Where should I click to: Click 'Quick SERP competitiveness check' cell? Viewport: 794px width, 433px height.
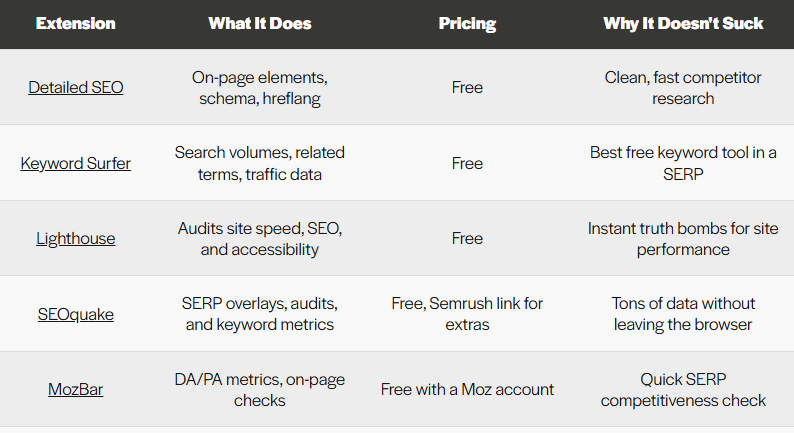[x=683, y=389]
